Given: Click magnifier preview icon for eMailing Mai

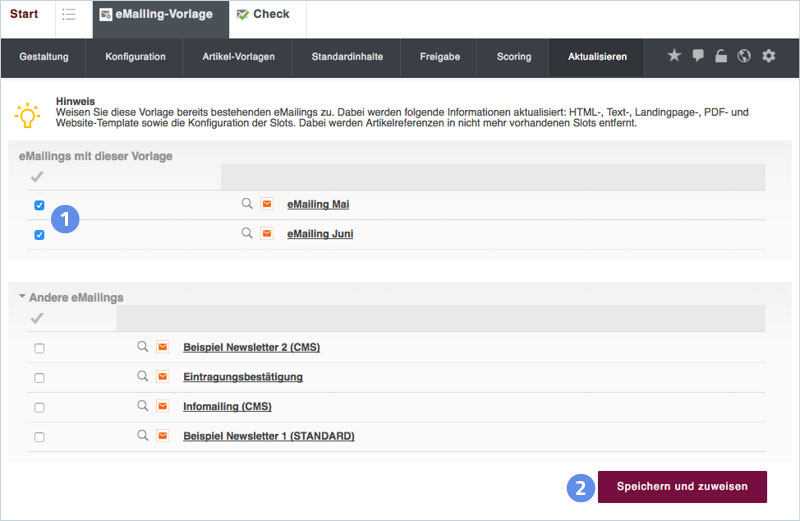Looking at the screenshot, I should coord(247,204).
